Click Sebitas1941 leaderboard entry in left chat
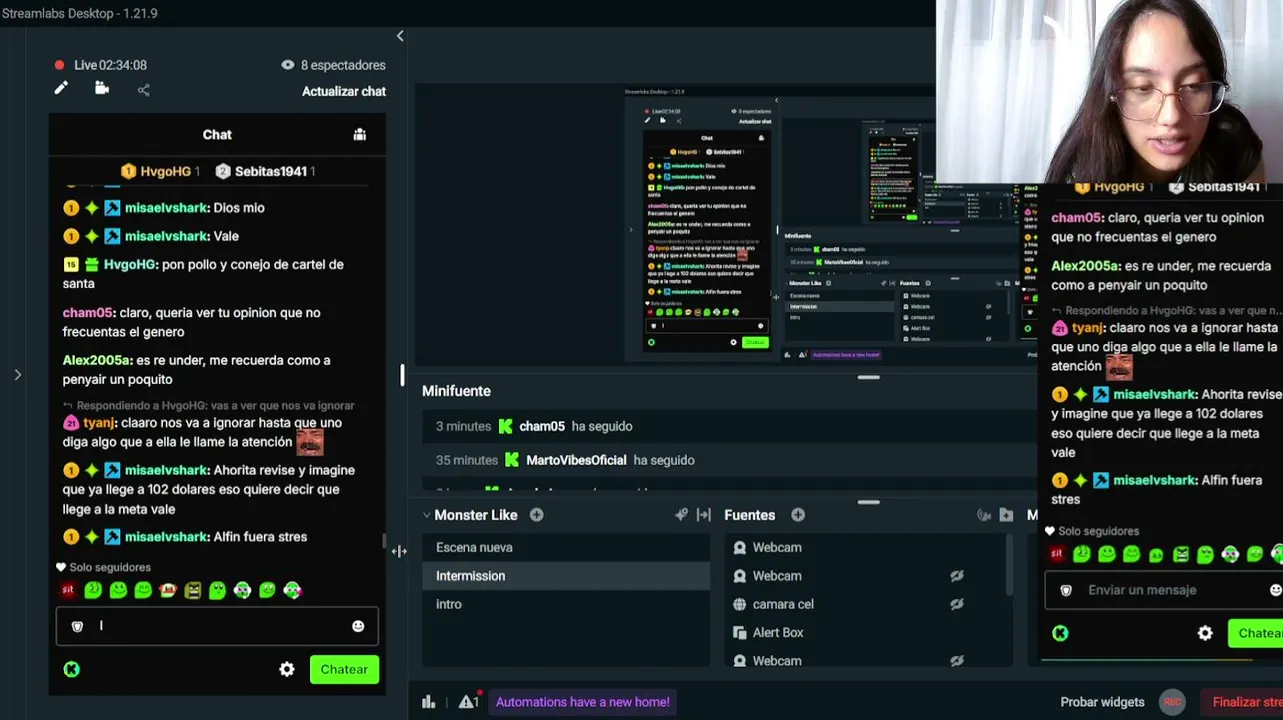Image resolution: width=1283 pixels, height=720 pixels. [266, 171]
